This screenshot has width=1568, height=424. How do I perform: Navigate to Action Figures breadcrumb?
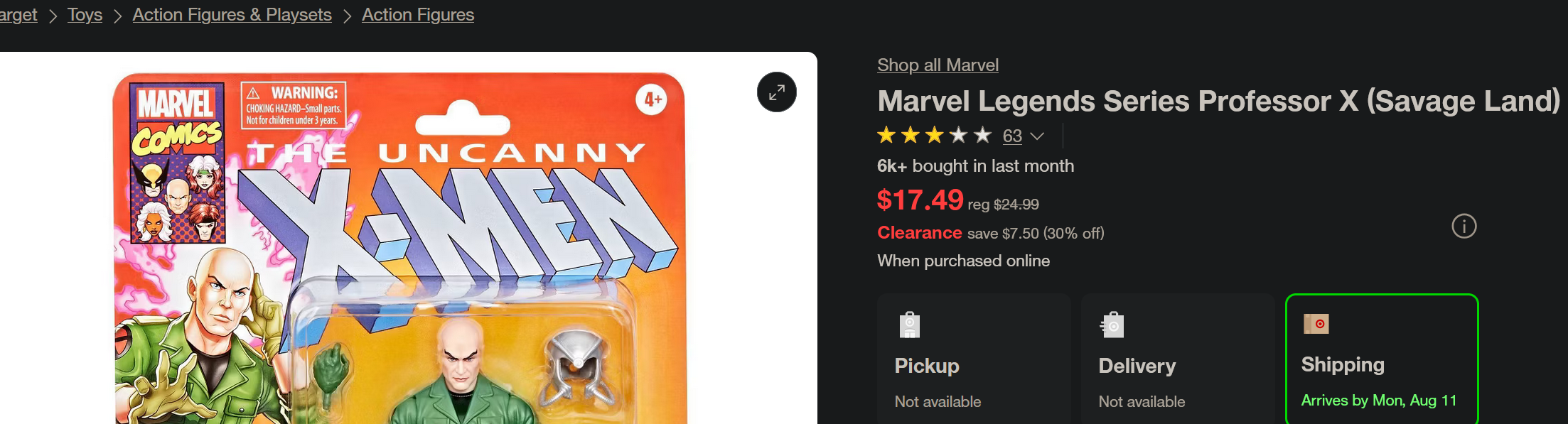tap(417, 15)
